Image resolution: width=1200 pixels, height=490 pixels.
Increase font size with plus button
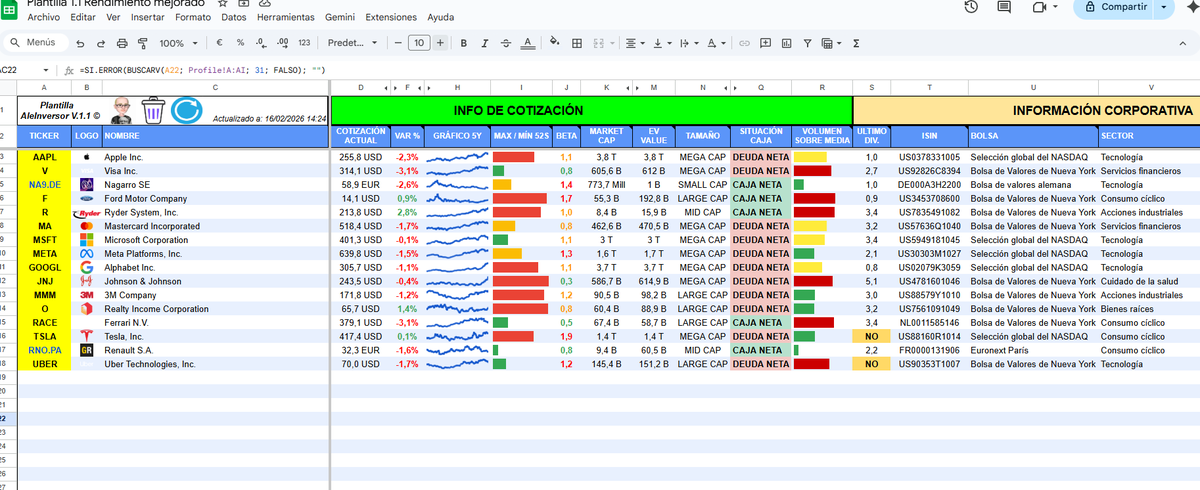[x=440, y=43]
